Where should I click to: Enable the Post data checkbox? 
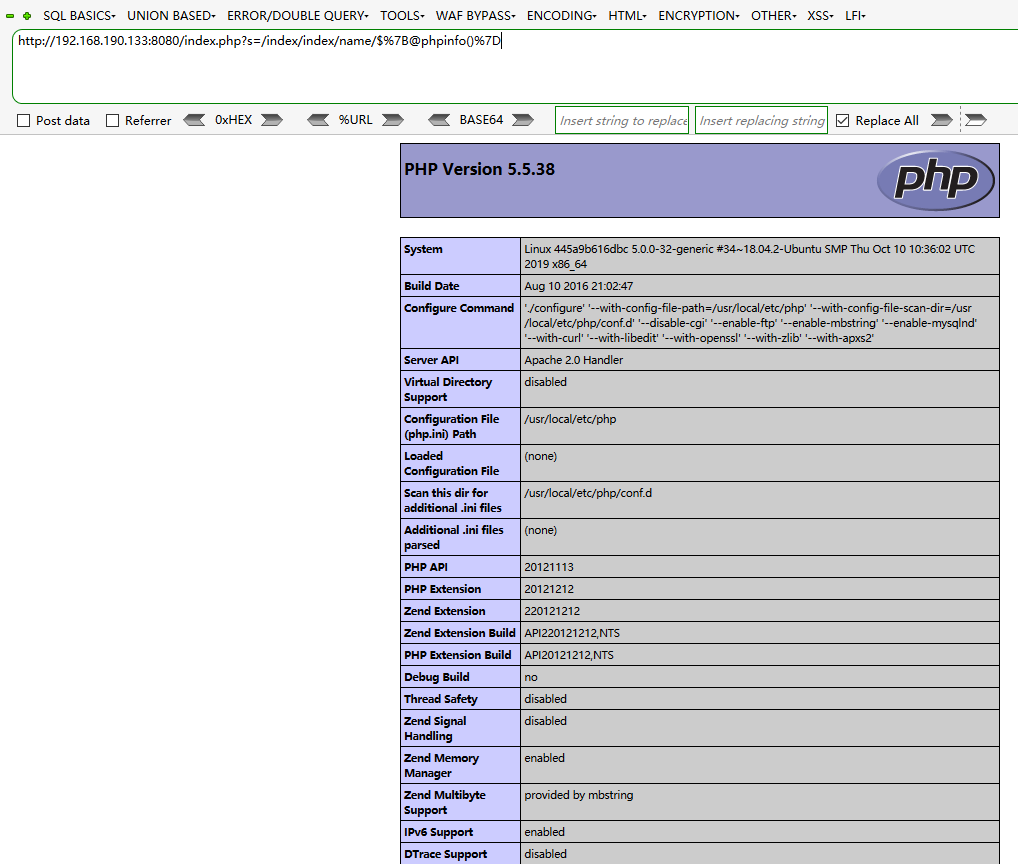23,121
